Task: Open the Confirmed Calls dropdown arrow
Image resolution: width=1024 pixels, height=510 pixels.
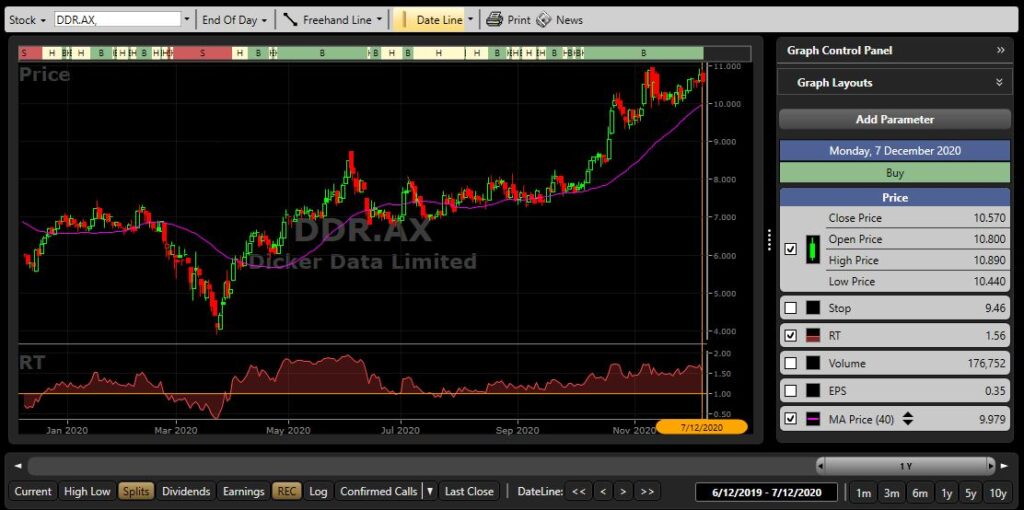Action: [430, 491]
